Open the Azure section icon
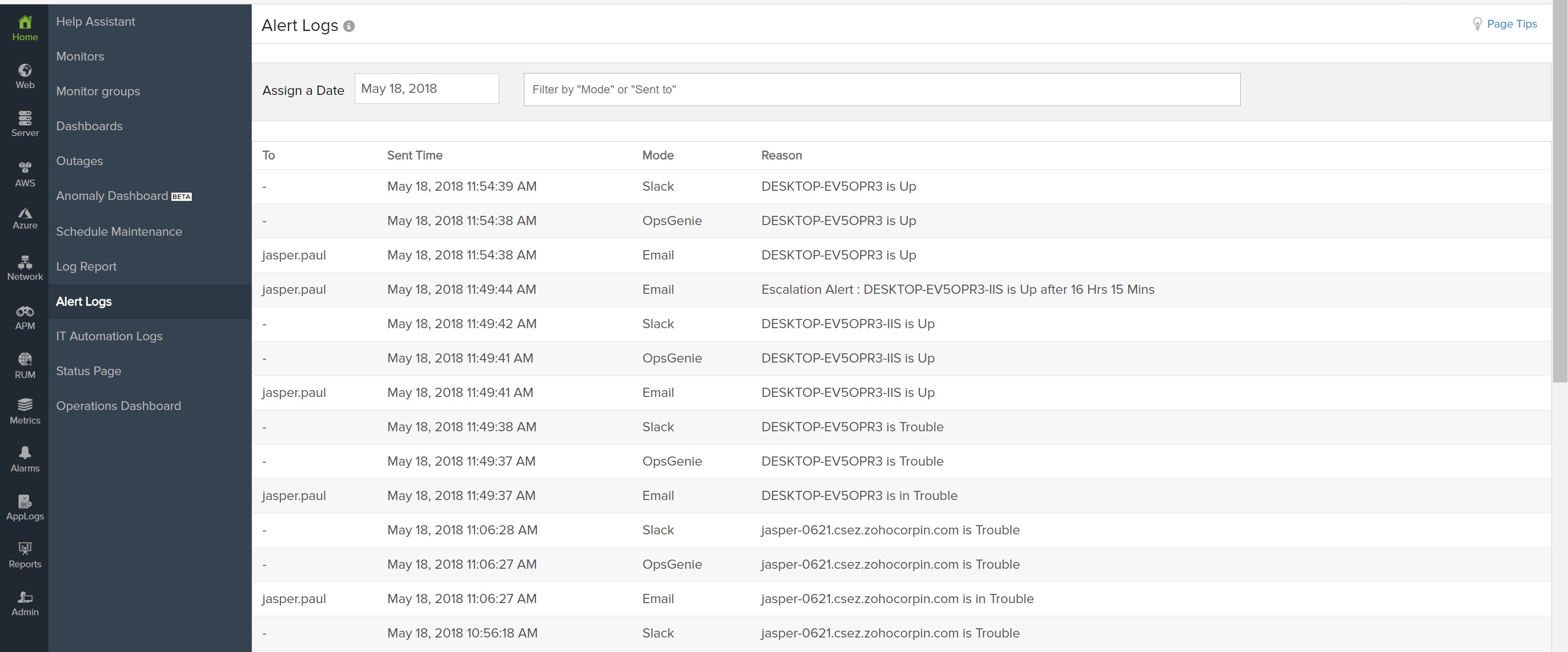The width and height of the screenshot is (1568, 652). point(24,217)
